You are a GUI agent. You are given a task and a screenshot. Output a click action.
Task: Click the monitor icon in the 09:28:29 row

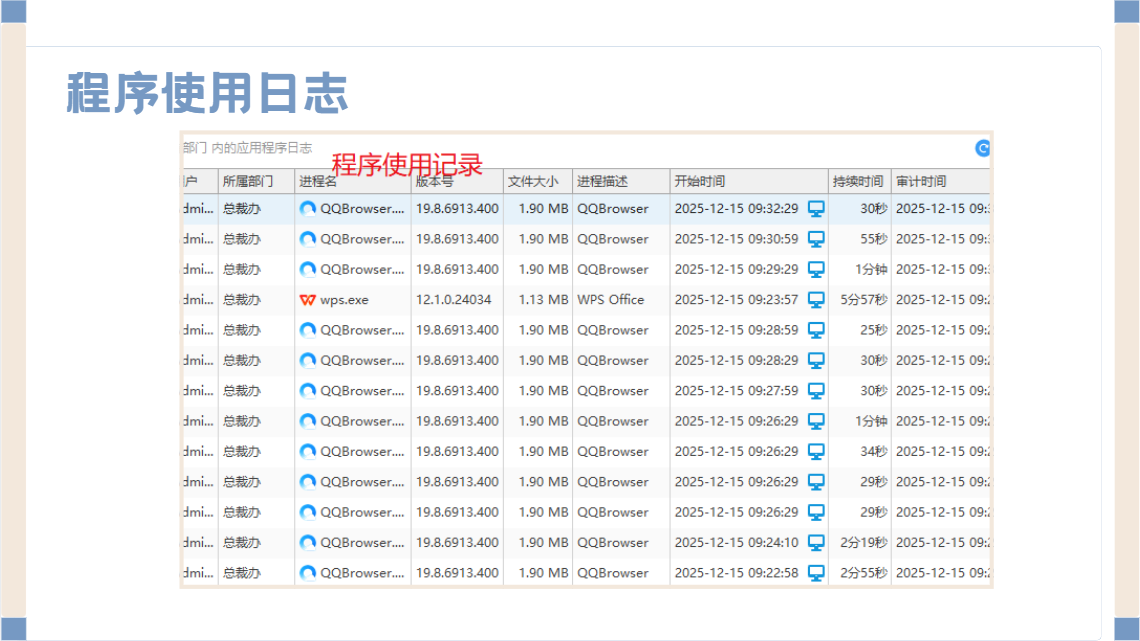pyautogui.click(x=816, y=360)
